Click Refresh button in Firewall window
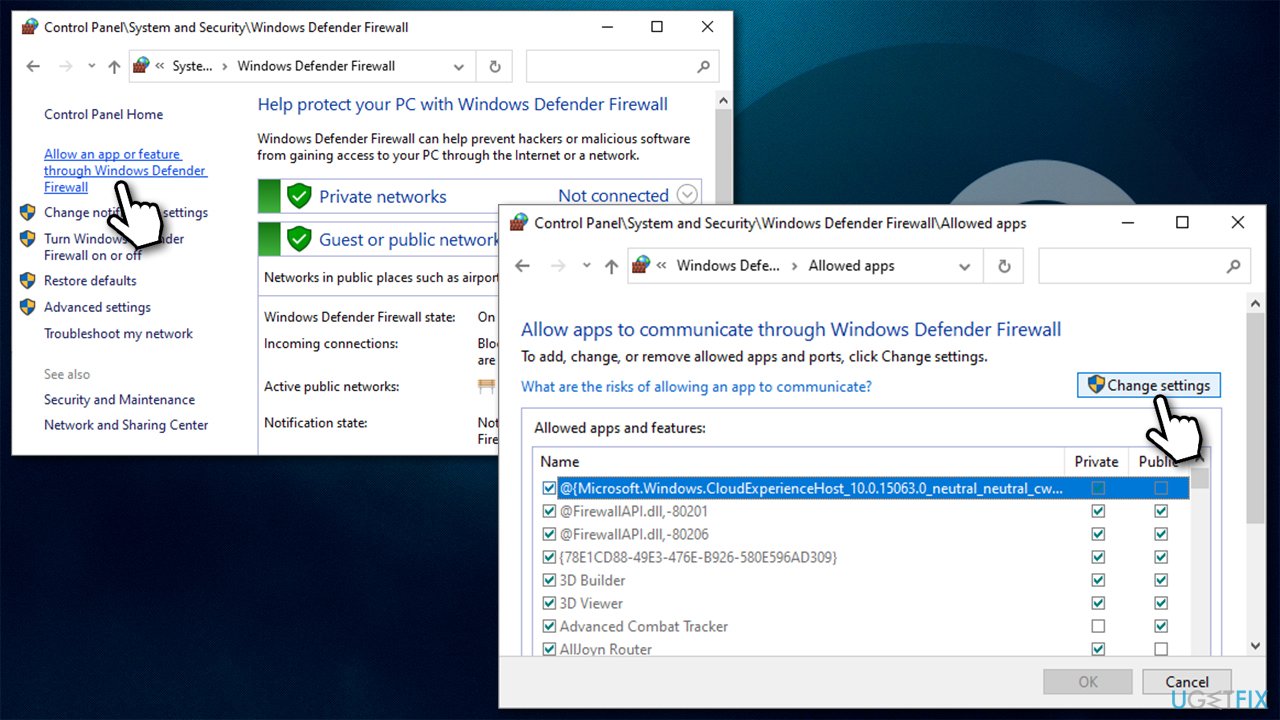1280x720 pixels. point(494,67)
